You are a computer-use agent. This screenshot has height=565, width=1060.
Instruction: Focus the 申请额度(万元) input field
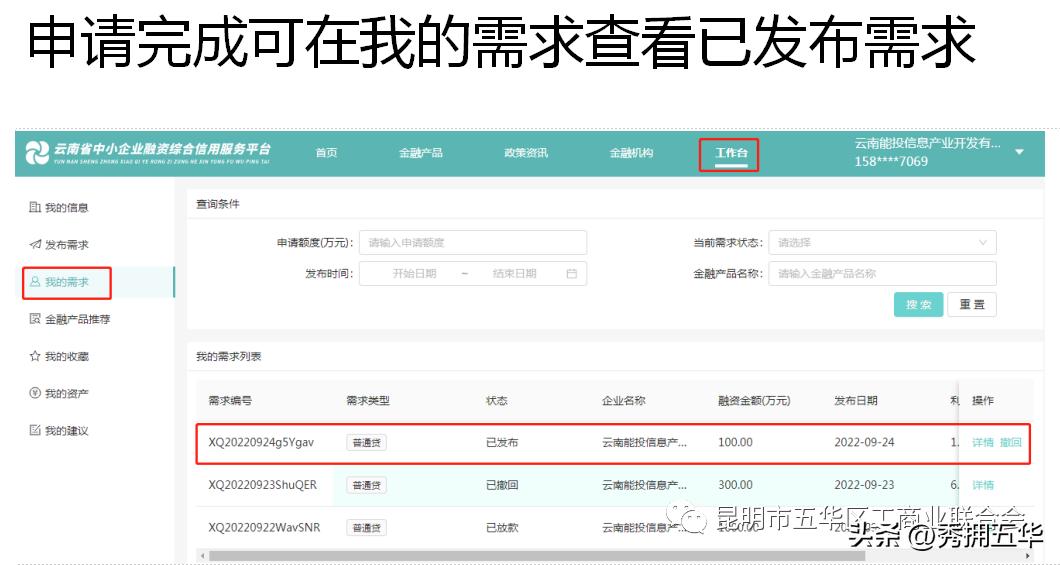(473, 243)
